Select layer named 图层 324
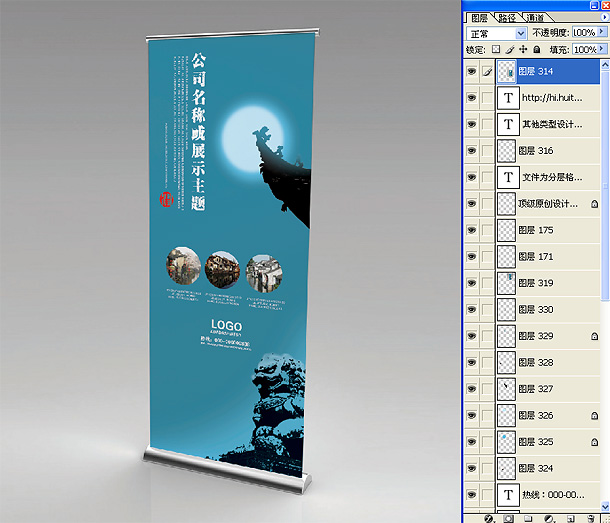This screenshot has height=523, width=610. click(536, 468)
